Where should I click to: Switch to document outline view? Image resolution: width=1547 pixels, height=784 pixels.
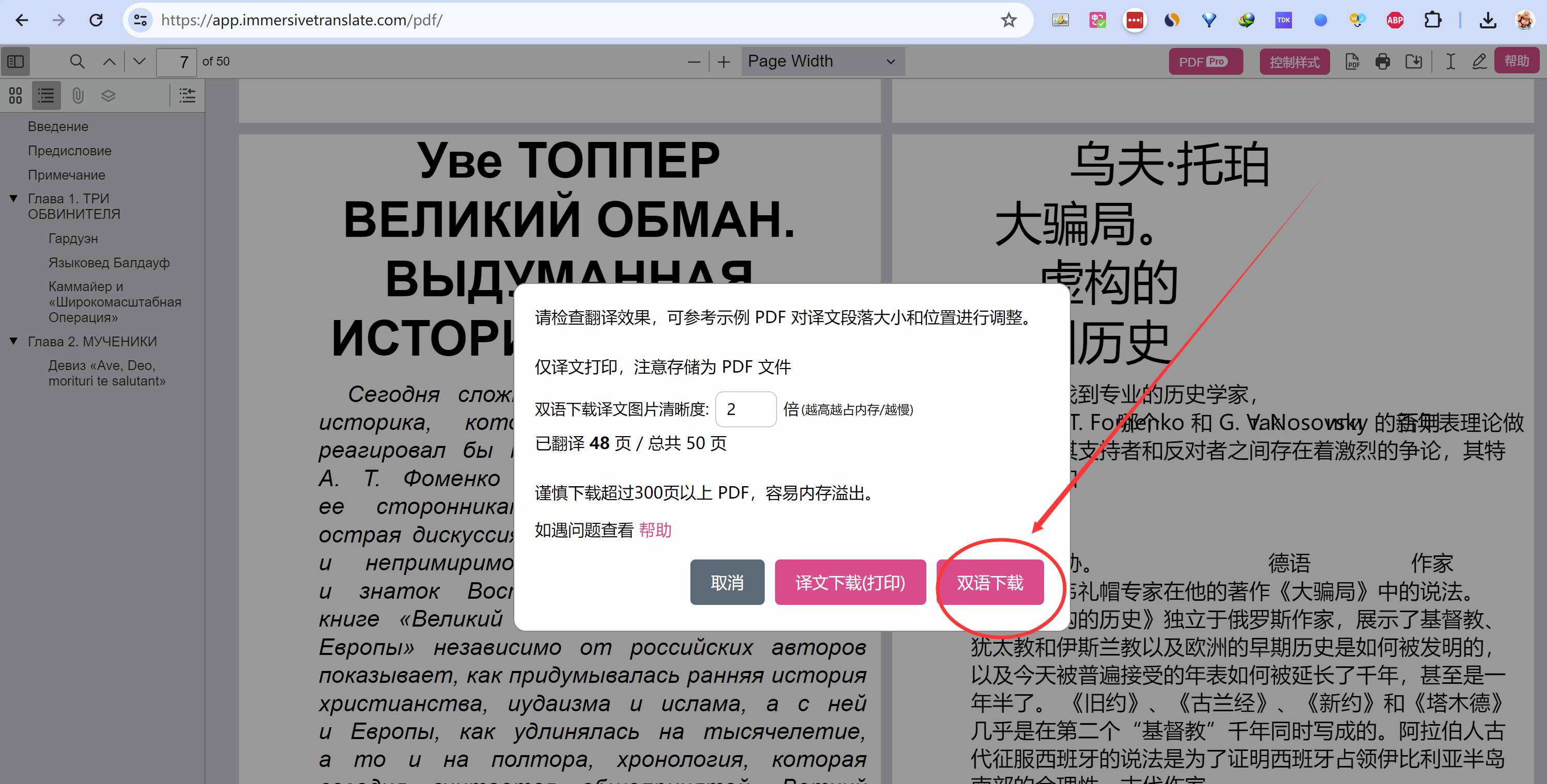point(46,95)
